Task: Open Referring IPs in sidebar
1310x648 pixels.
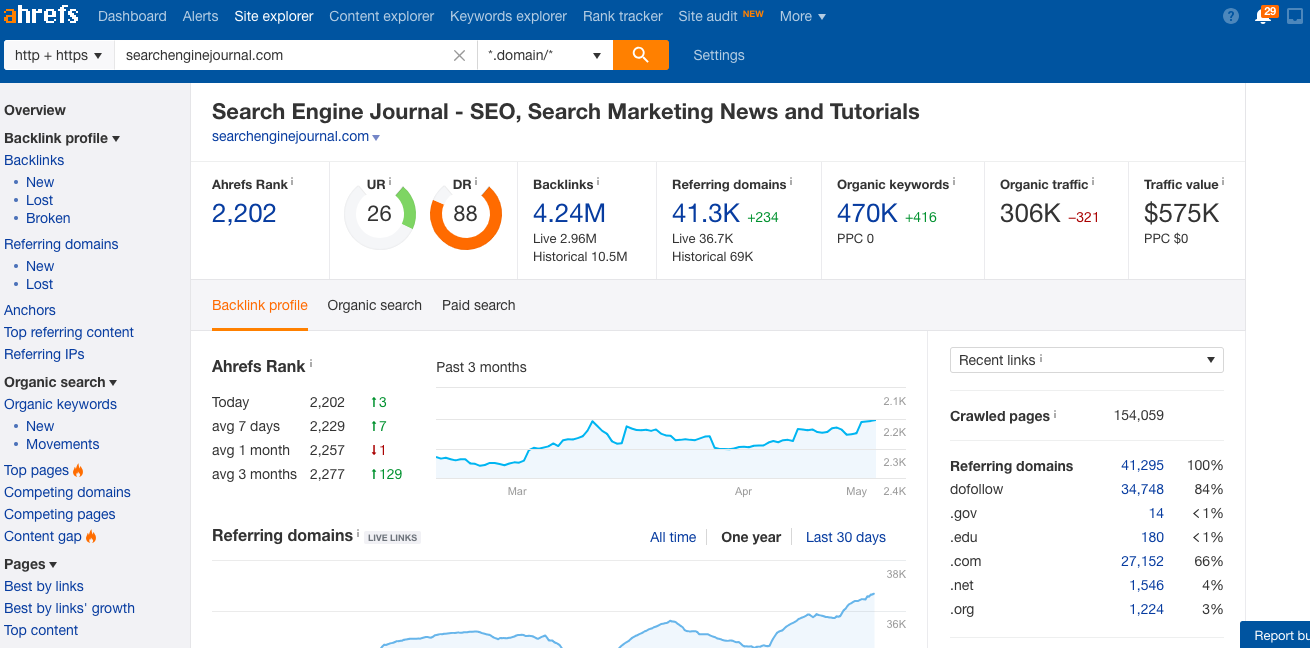Action: [44, 354]
